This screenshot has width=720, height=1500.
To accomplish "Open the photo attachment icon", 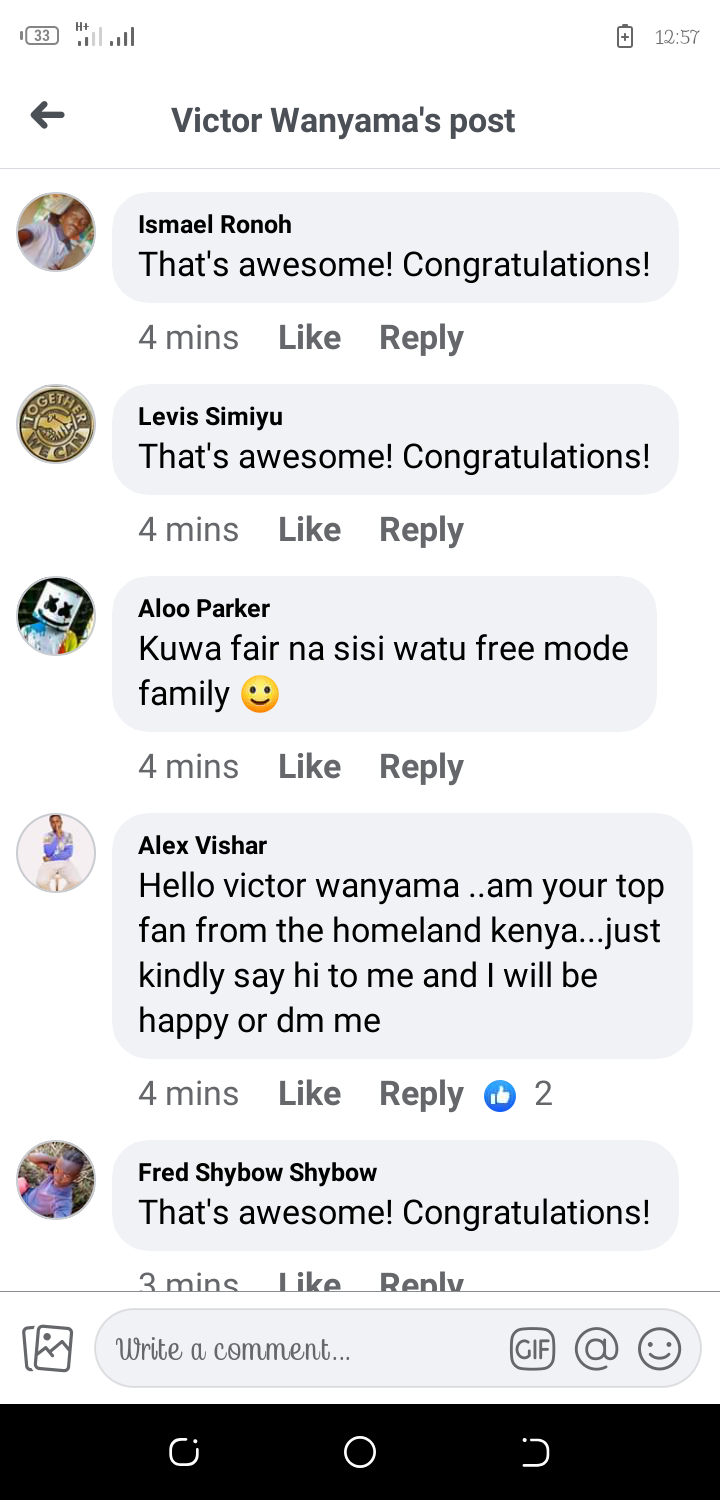I will tap(48, 1348).
